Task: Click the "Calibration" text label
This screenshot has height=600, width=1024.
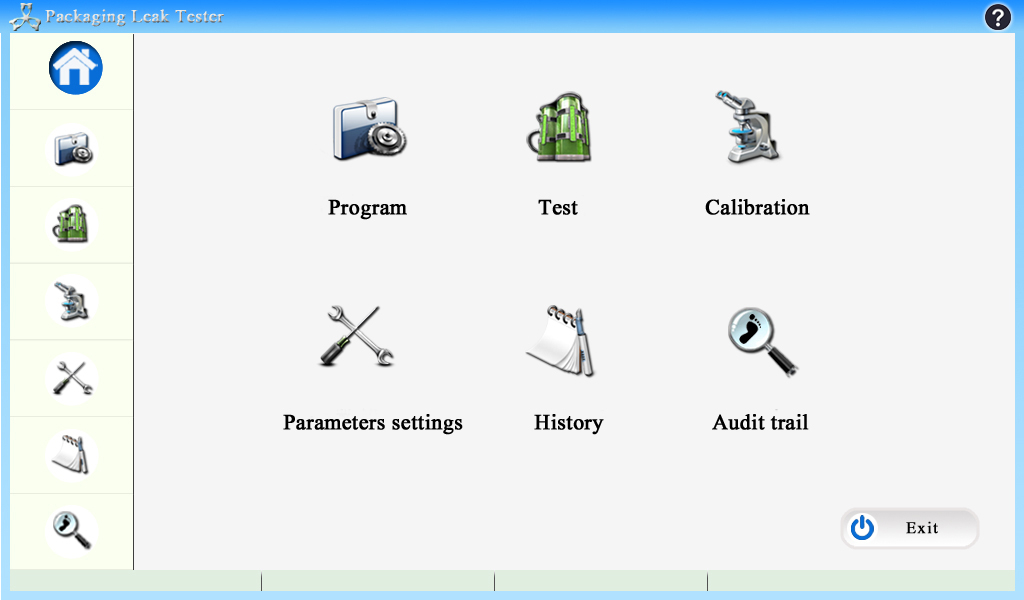Action: pyautogui.click(x=757, y=208)
